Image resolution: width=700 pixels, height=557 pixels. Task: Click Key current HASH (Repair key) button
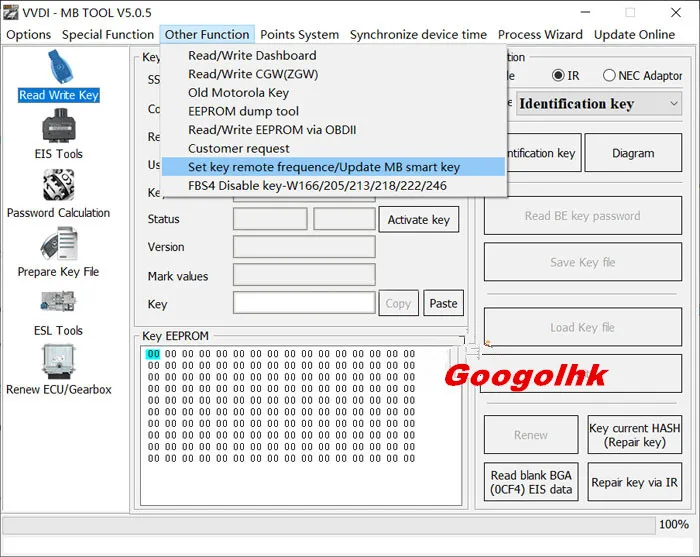[634, 435]
